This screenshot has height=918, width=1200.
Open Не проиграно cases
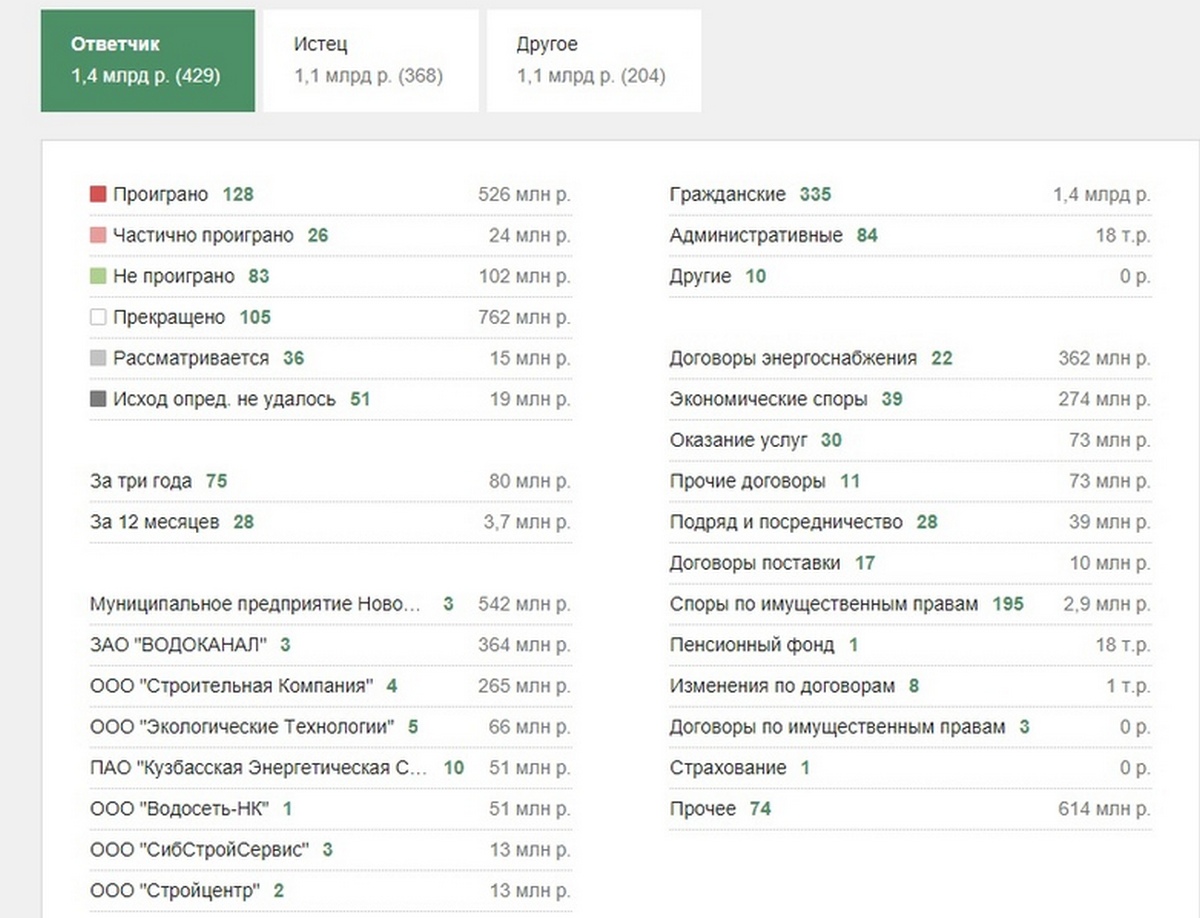coord(174,276)
